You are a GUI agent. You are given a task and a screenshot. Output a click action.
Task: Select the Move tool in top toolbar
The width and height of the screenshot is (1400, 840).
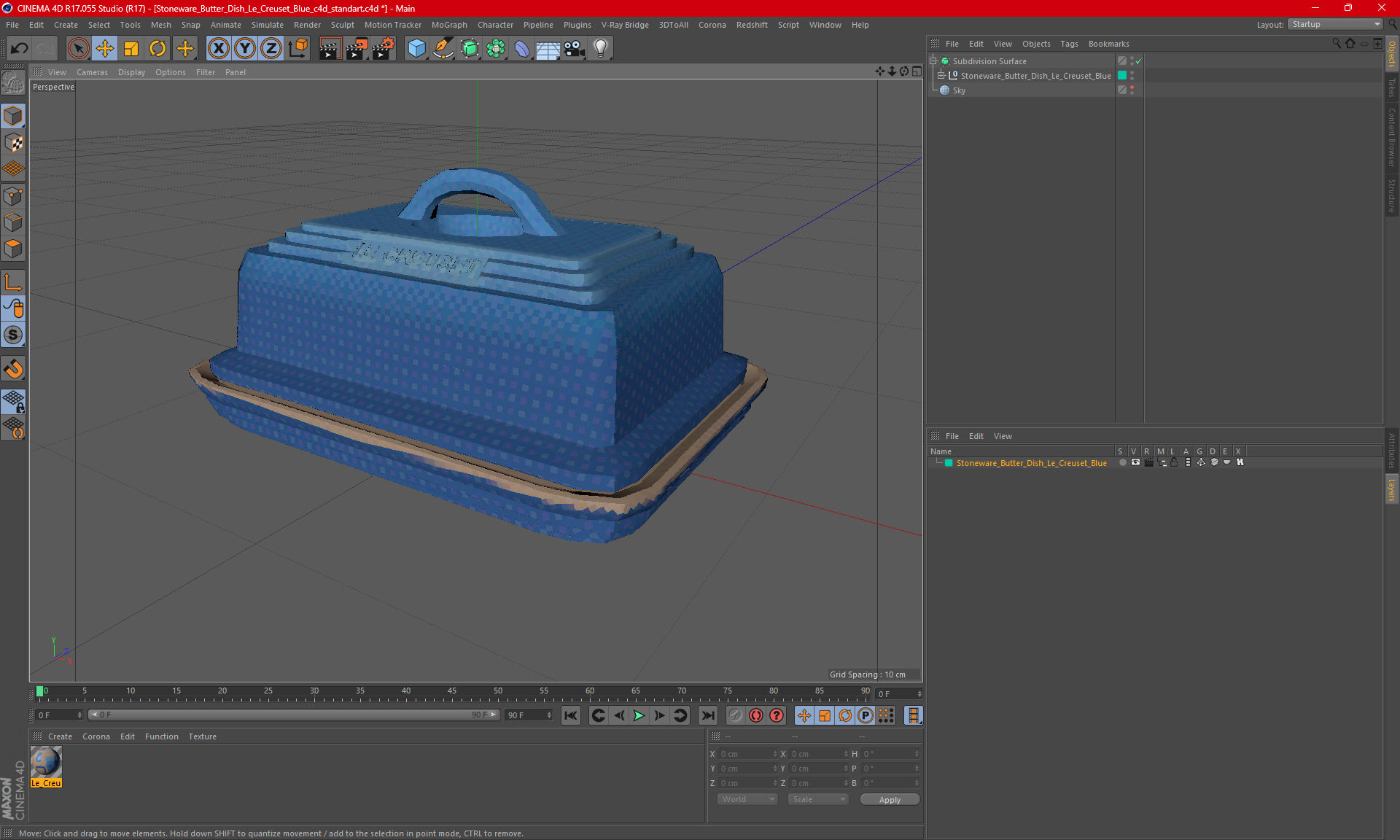pyautogui.click(x=105, y=49)
